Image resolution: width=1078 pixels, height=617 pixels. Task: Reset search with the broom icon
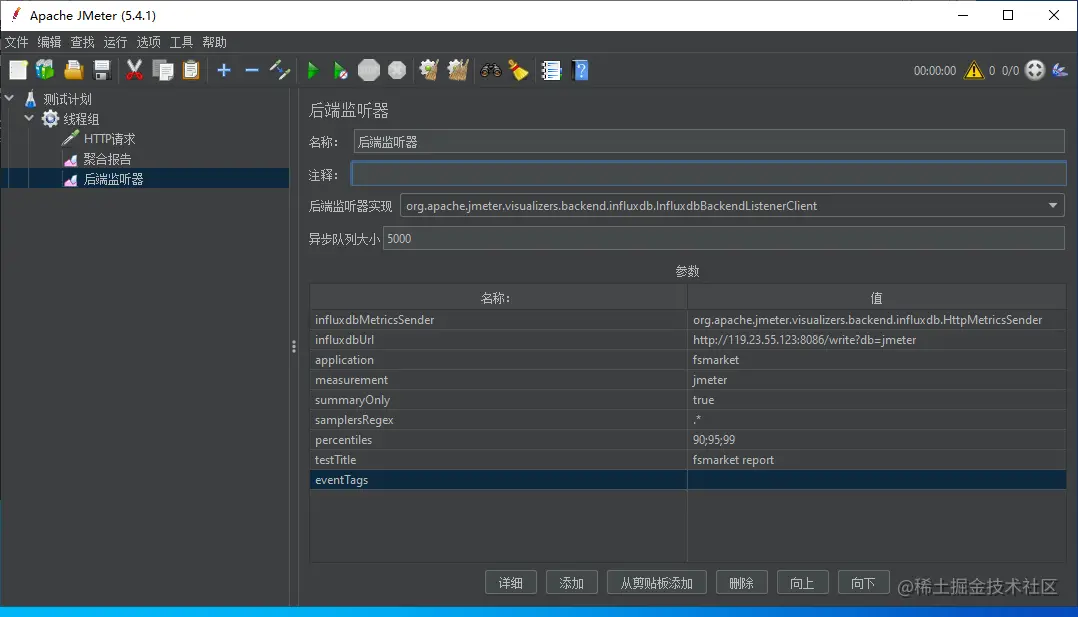coord(518,70)
